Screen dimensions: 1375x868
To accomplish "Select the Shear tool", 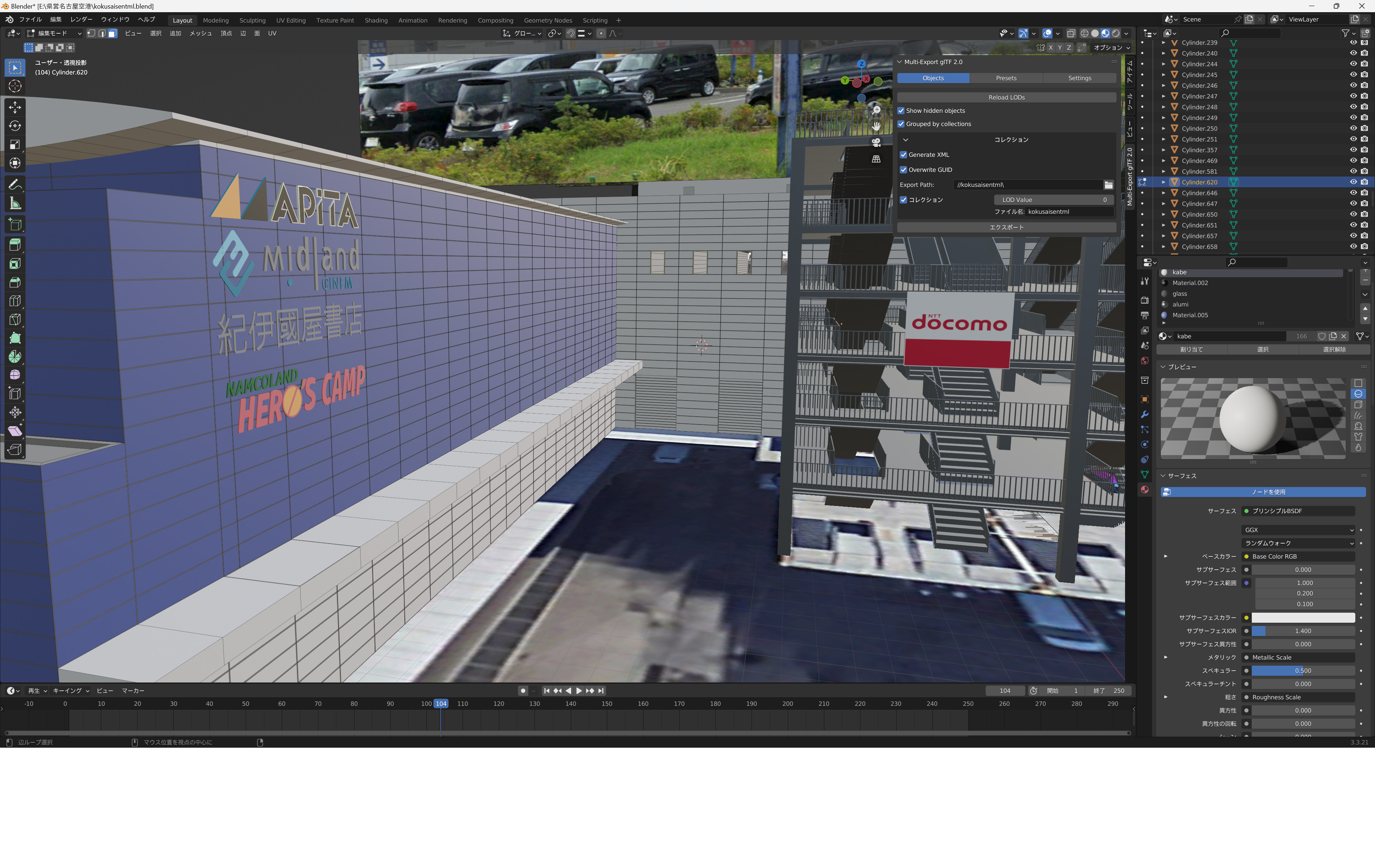I will 15,431.
